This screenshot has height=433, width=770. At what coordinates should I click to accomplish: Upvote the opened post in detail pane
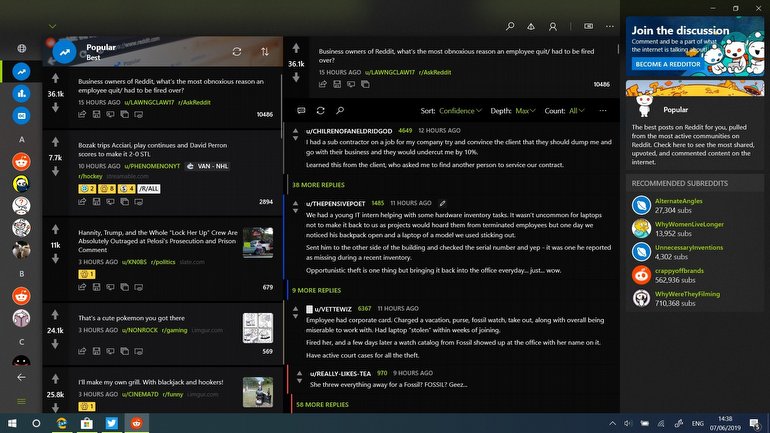click(296, 48)
